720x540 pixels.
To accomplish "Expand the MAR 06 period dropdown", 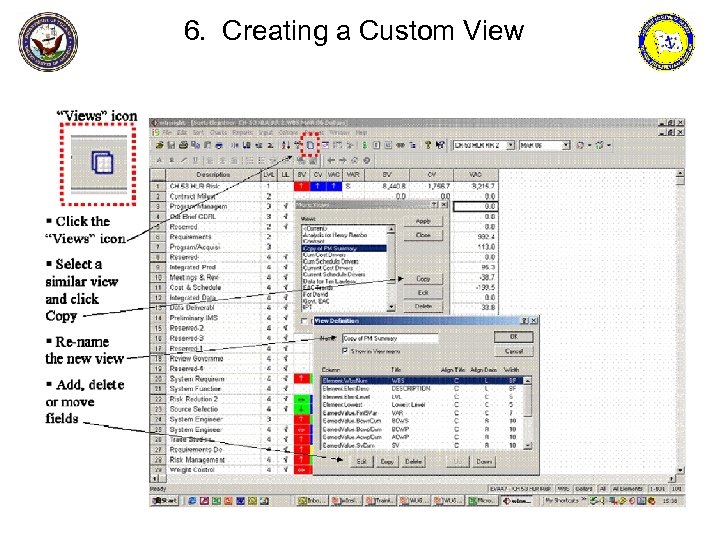I will click(566, 145).
